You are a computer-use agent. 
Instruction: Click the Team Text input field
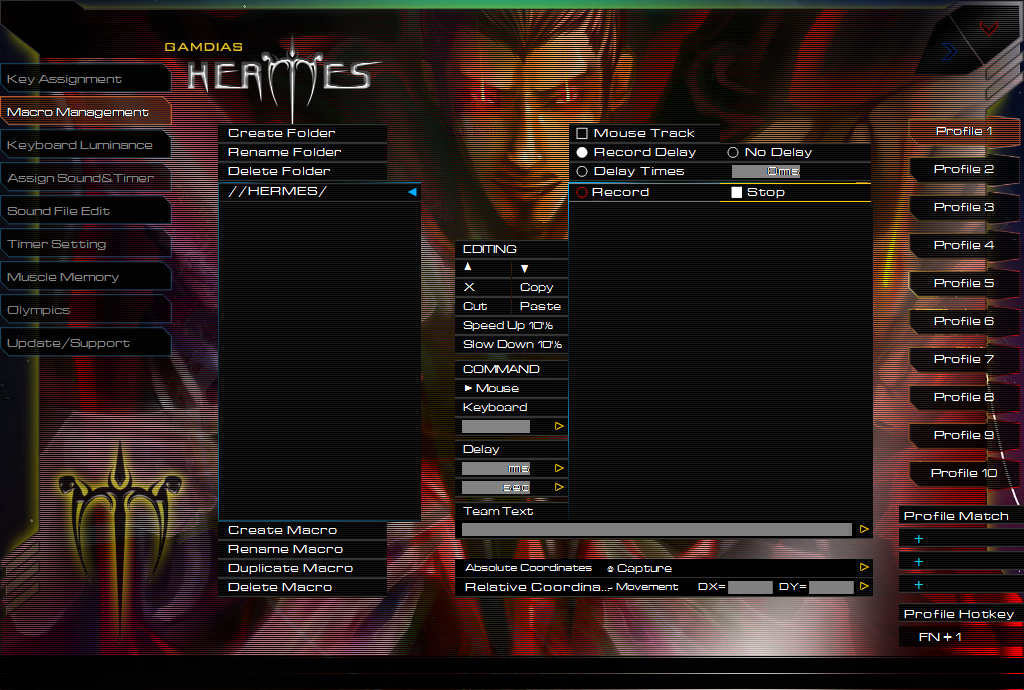click(x=656, y=529)
